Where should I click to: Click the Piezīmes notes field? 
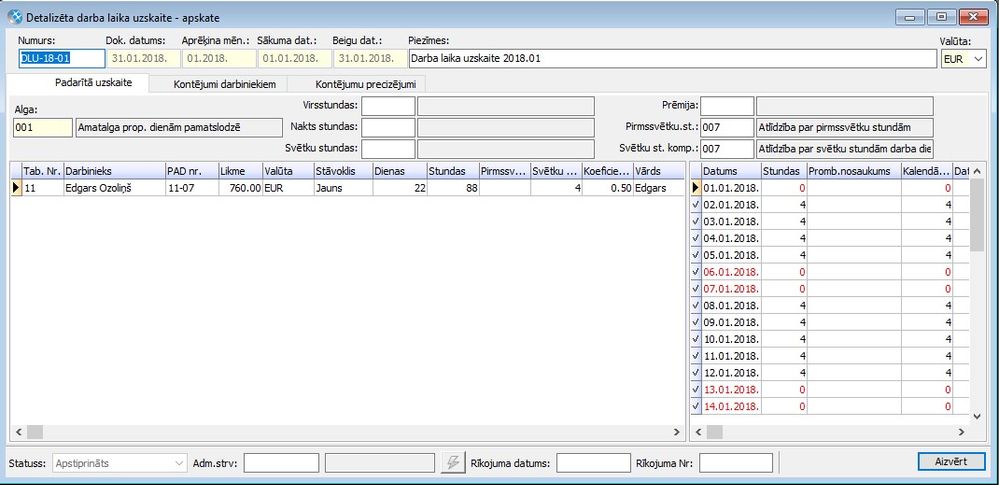coord(672,59)
